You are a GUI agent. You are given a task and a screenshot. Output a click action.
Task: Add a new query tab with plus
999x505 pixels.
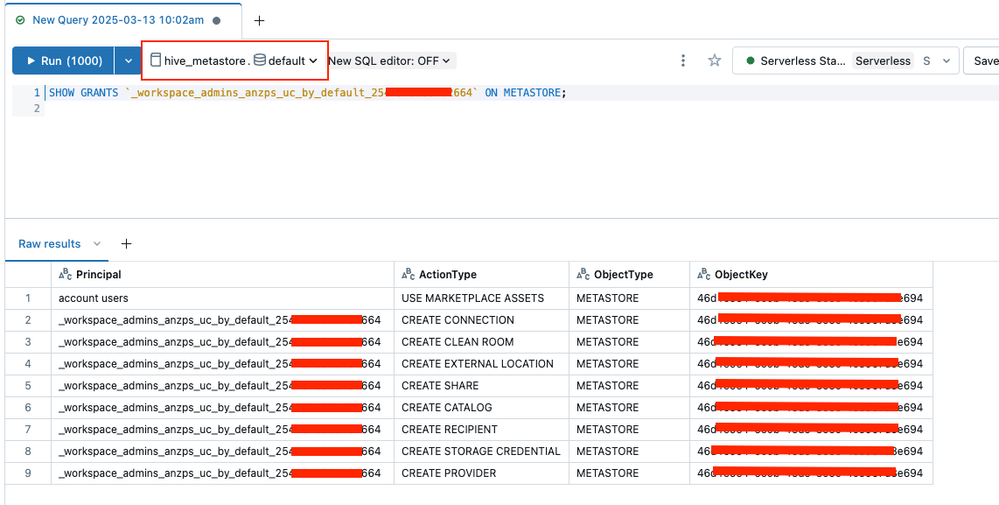pos(259,20)
